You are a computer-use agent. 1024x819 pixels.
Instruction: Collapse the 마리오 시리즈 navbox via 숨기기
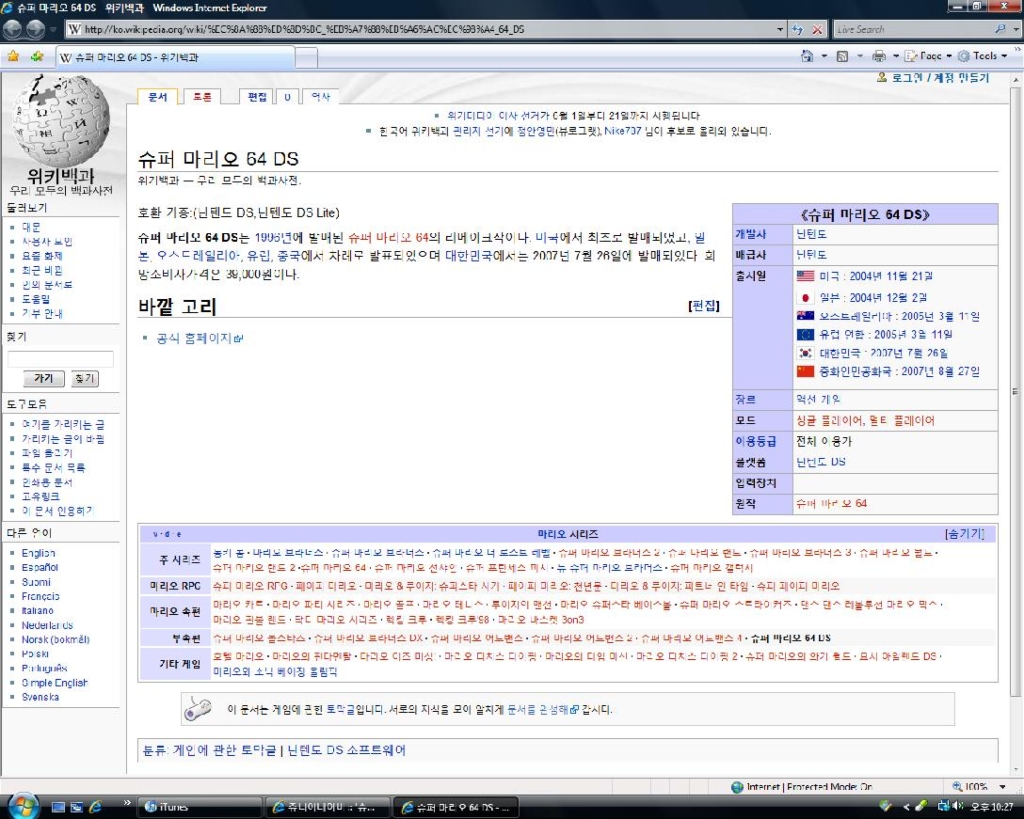(x=964, y=534)
